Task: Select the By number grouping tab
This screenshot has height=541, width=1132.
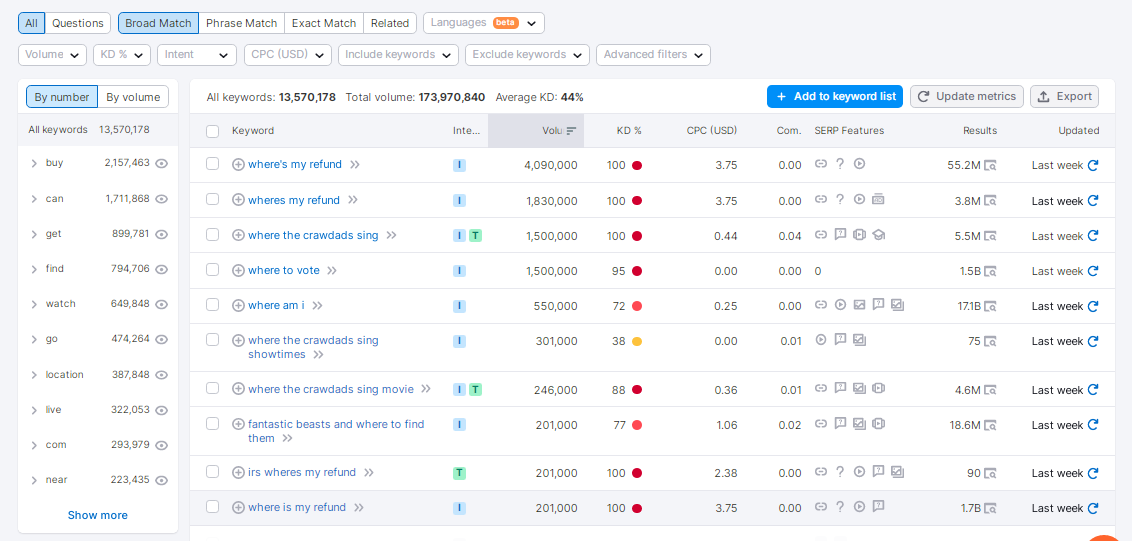Action: pos(62,97)
